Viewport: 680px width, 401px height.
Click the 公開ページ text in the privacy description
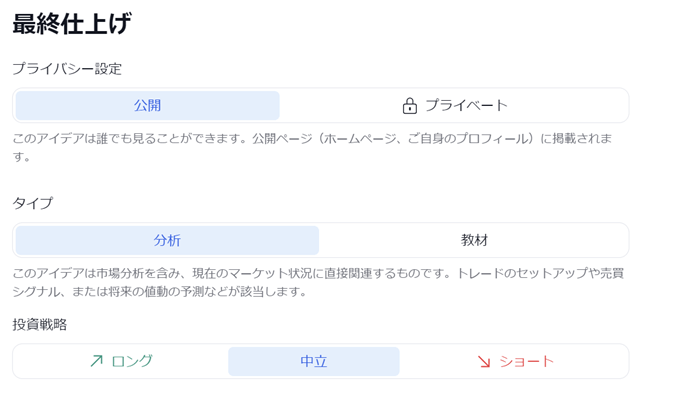[283, 139]
